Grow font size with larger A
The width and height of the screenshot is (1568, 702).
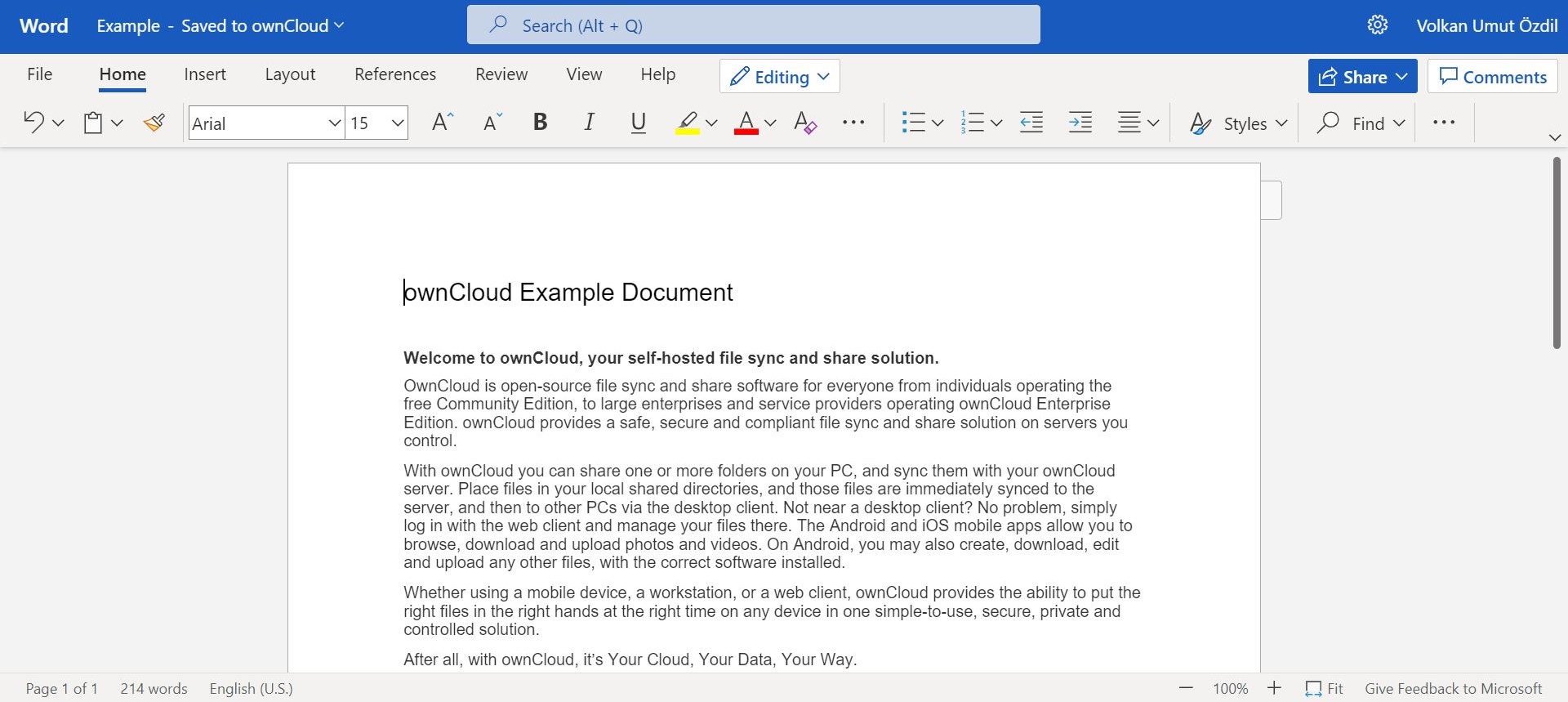[x=442, y=123]
